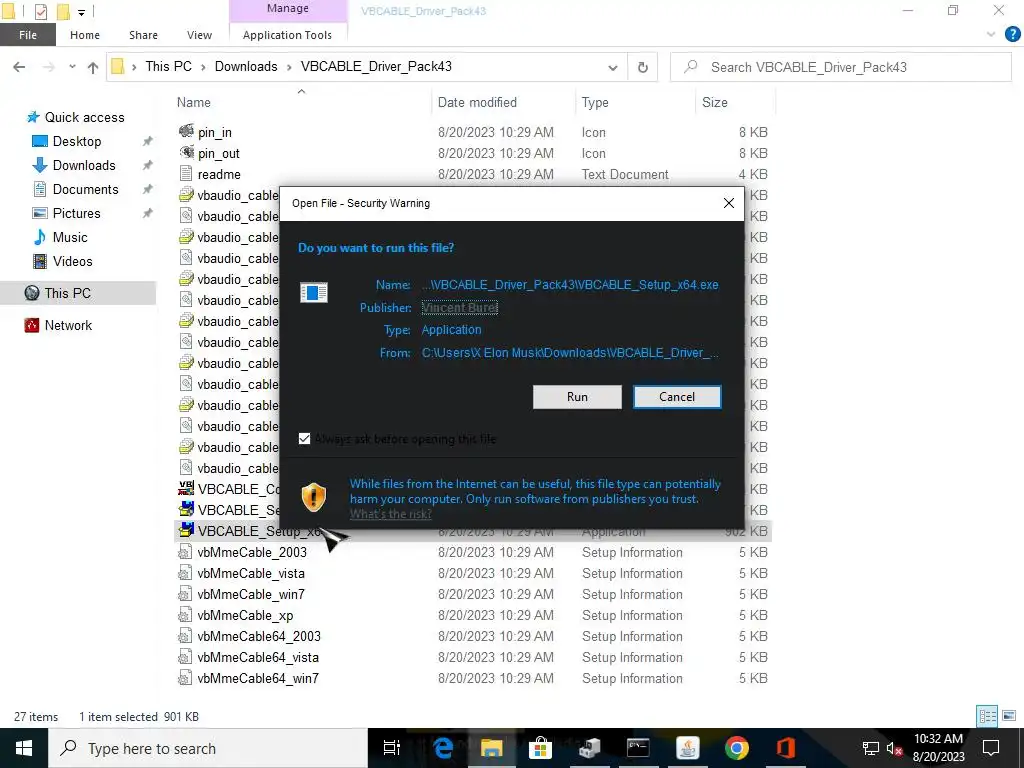Click the Search VBCABLE_Driver_Pack43 field
Viewport: 1024px width, 768px height.
840,67
